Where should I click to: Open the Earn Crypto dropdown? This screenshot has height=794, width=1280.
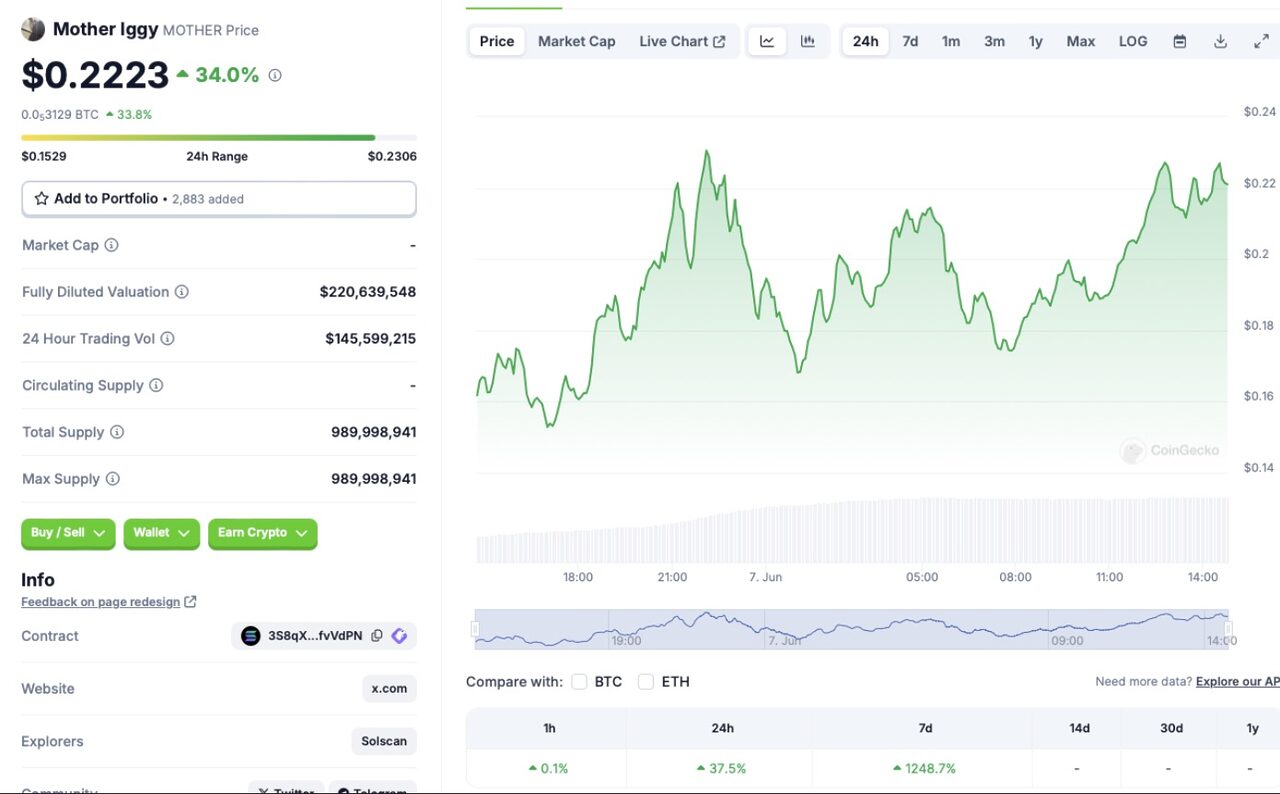pos(263,533)
